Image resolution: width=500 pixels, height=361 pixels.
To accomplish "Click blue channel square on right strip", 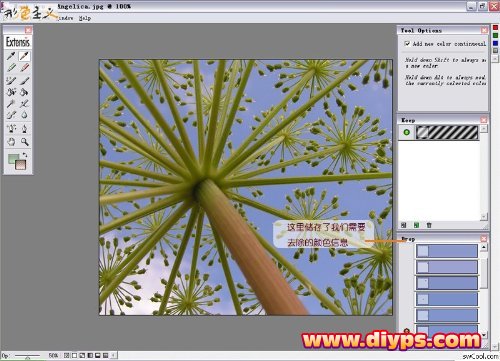I will click(495, 43).
